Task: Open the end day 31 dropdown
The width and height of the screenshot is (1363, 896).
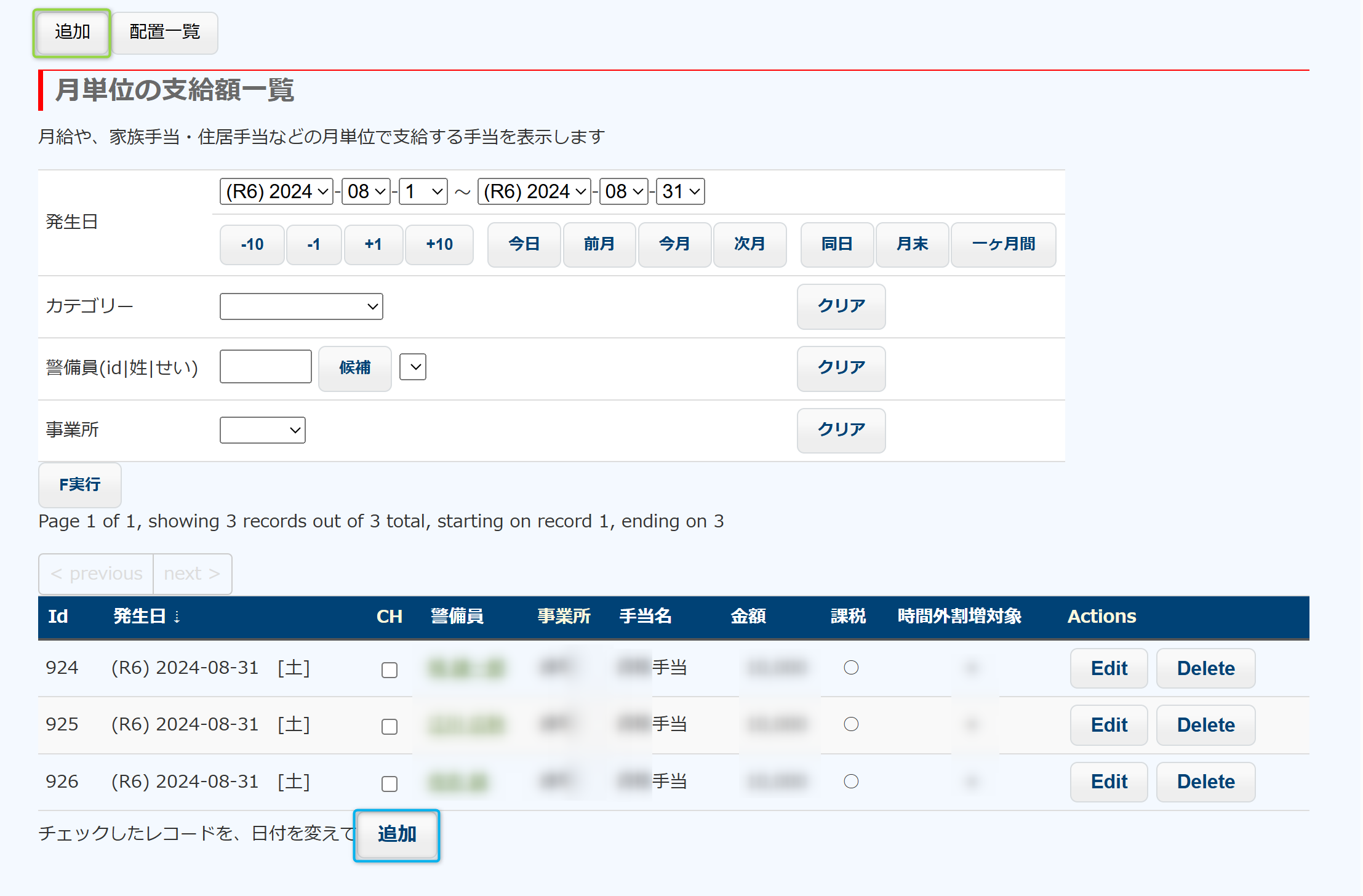Action: 680,191
